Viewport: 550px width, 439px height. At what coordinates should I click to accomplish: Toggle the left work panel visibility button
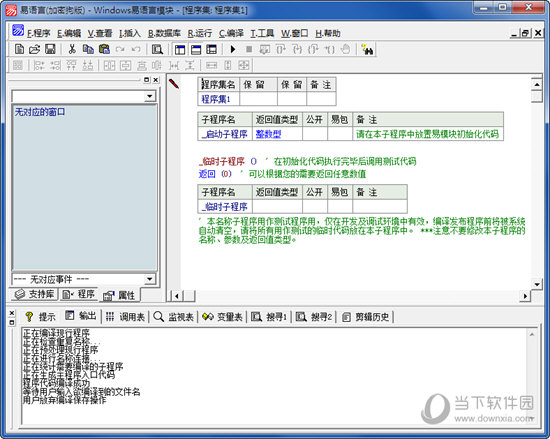(x=180, y=49)
